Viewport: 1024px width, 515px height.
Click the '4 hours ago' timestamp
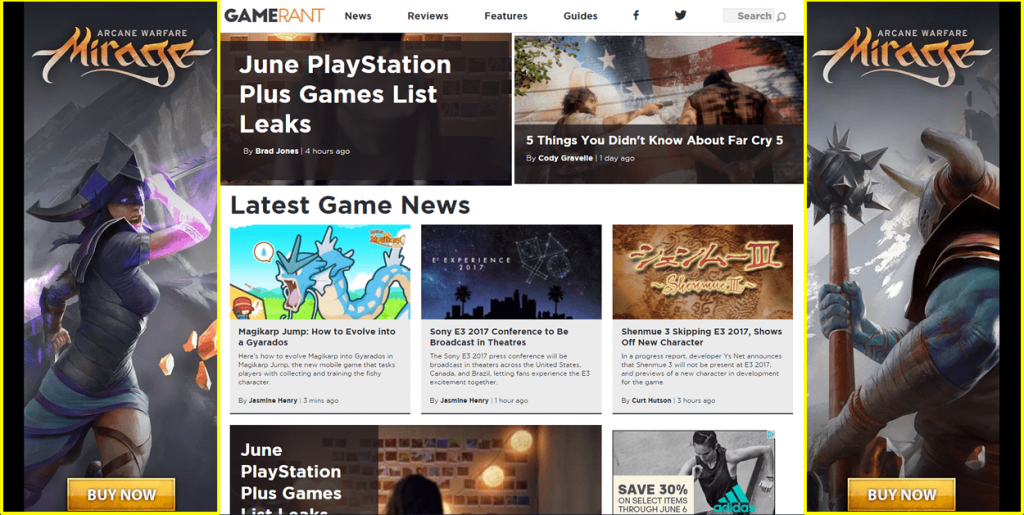coord(327,151)
